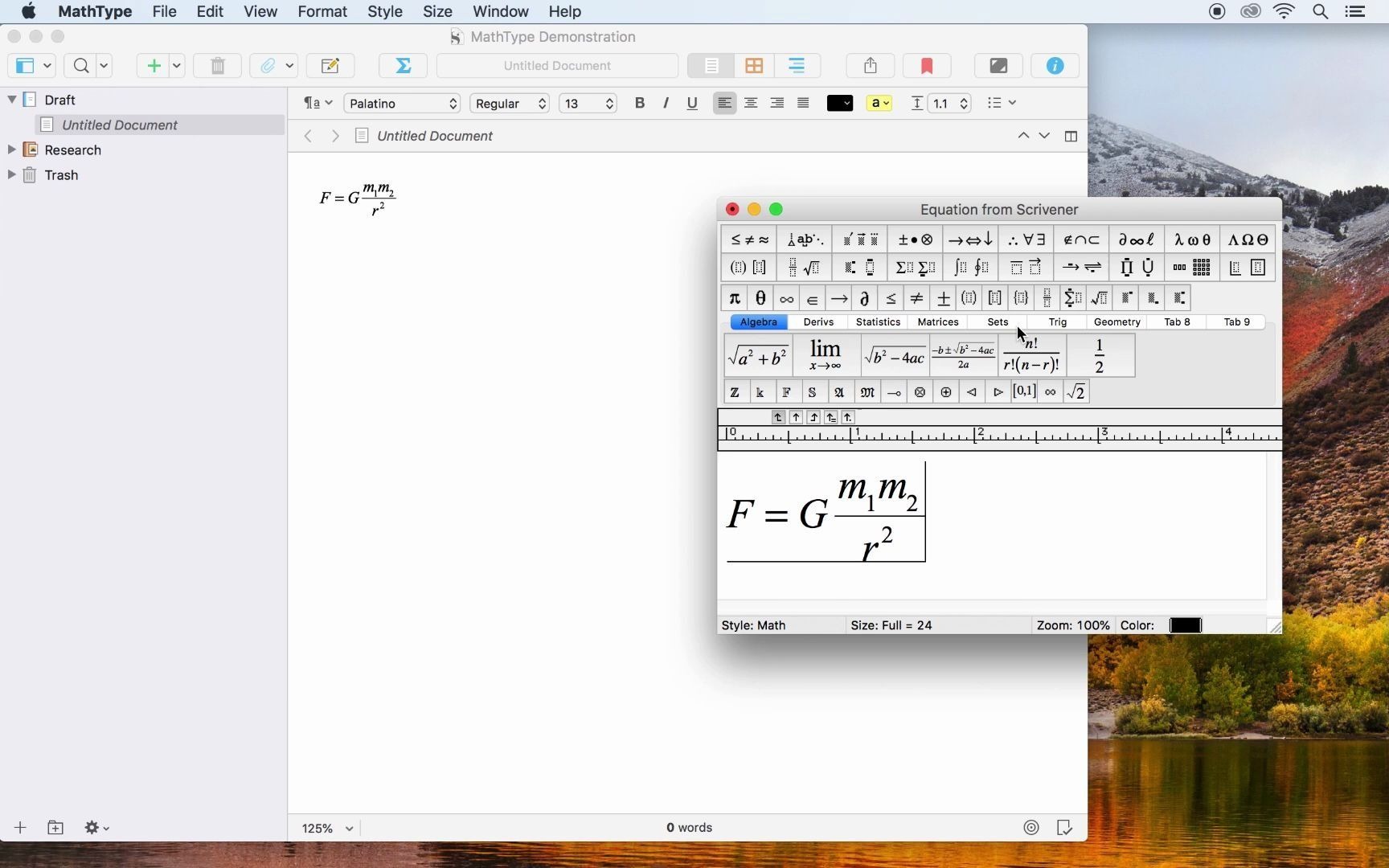This screenshot has width=1389, height=868.
Task: Insert the not-equal symbol from small bar
Action: (x=916, y=299)
